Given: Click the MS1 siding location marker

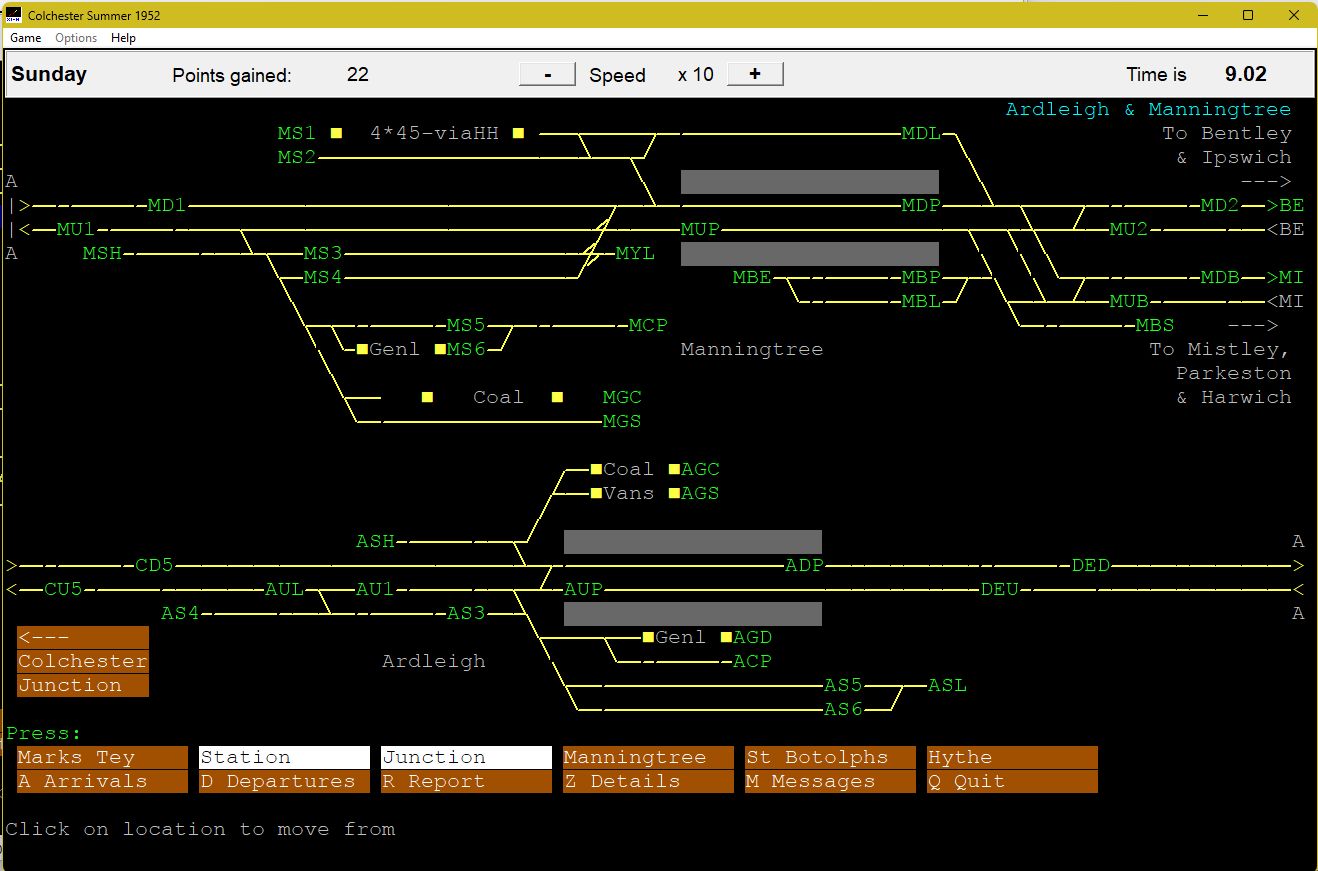Looking at the screenshot, I should click(x=296, y=133).
